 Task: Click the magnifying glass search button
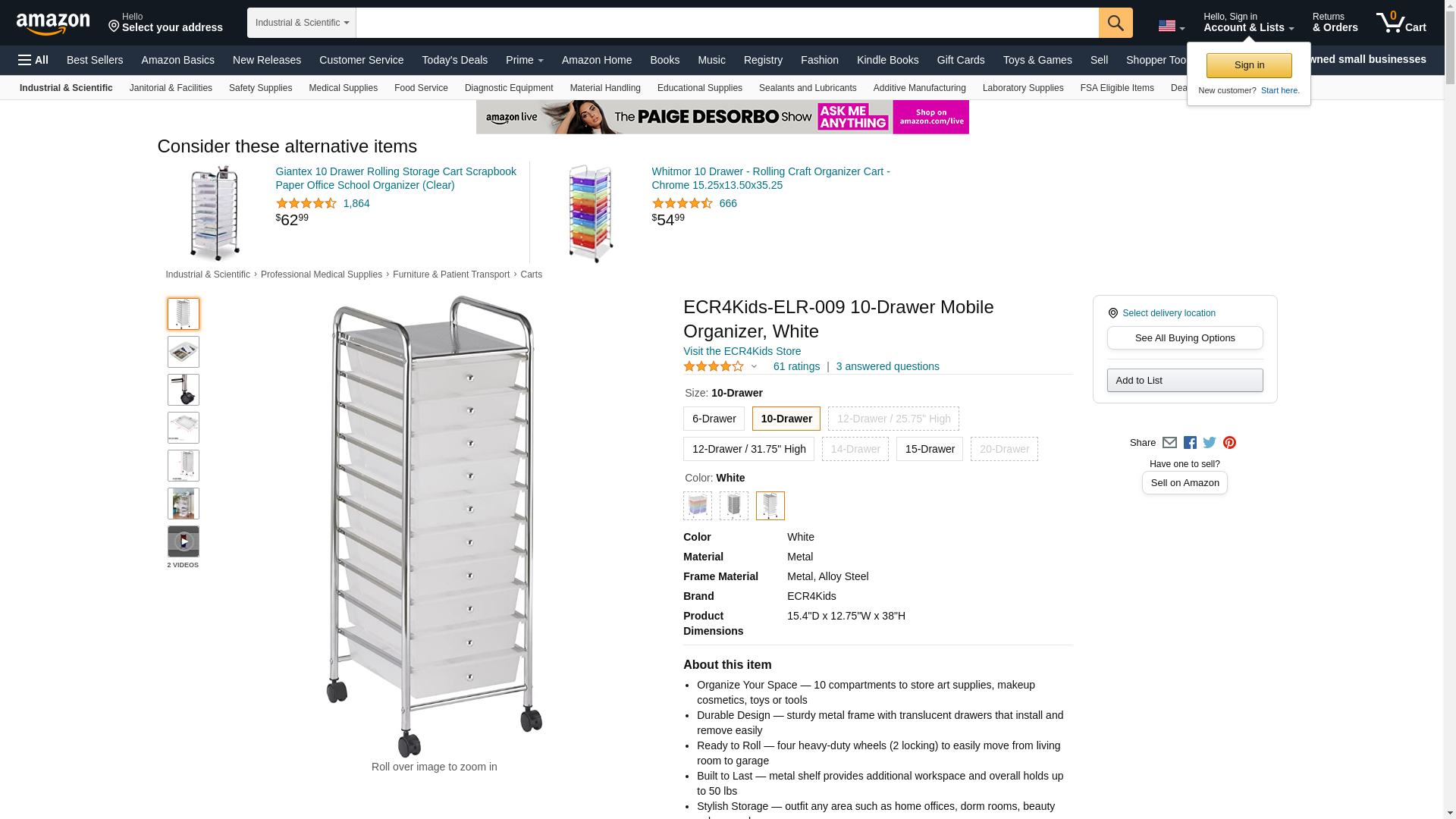[1115, 23]
